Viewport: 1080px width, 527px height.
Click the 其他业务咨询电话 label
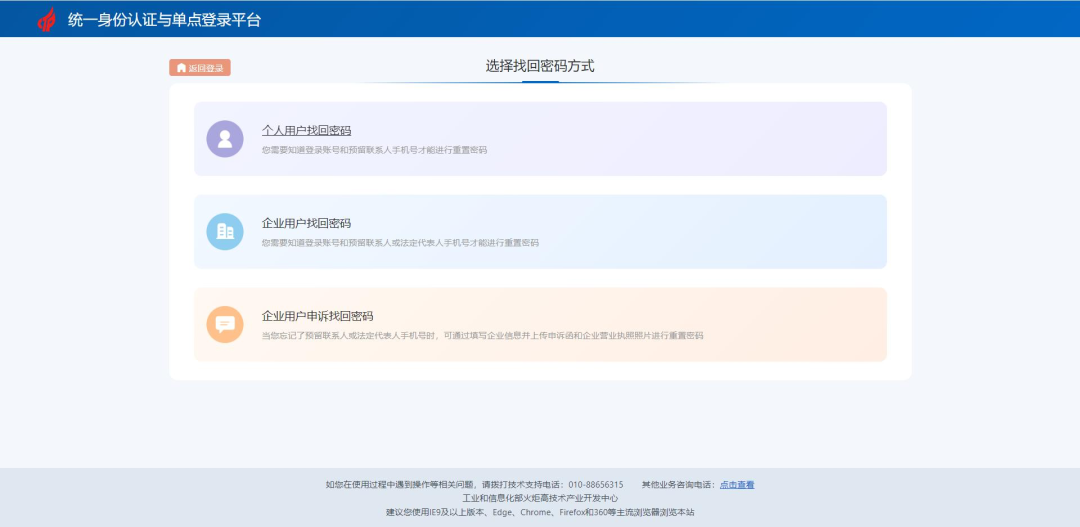click(x=680, y=485)
